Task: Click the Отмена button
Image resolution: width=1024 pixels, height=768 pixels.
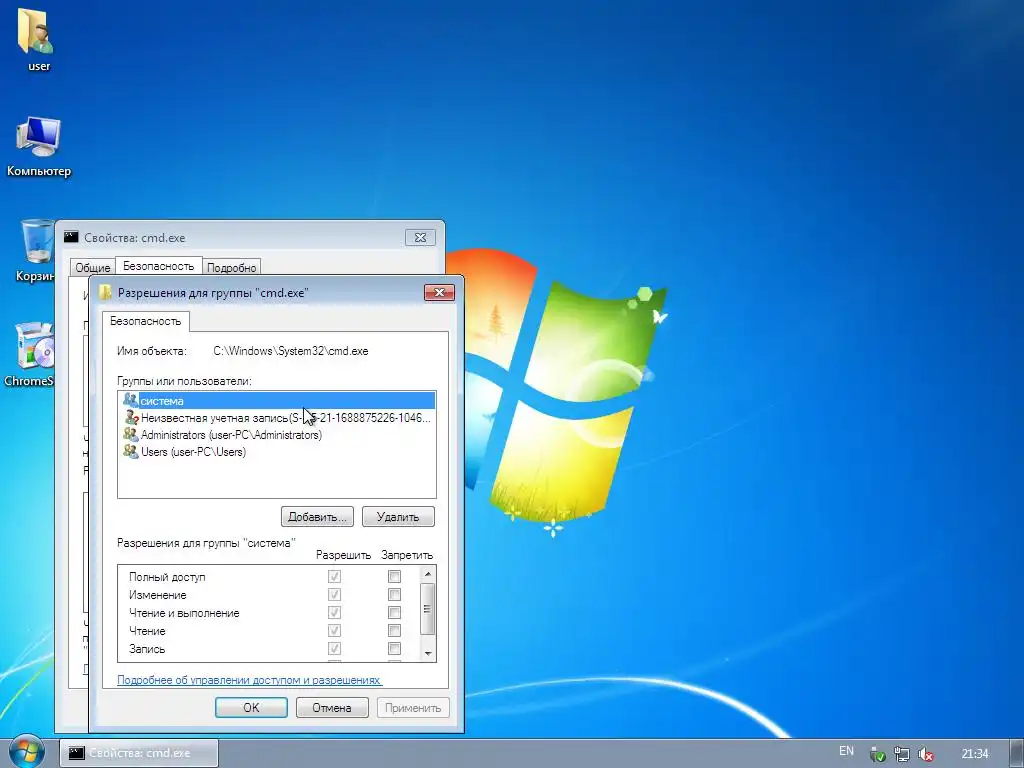Action: [x=332, y=707]
